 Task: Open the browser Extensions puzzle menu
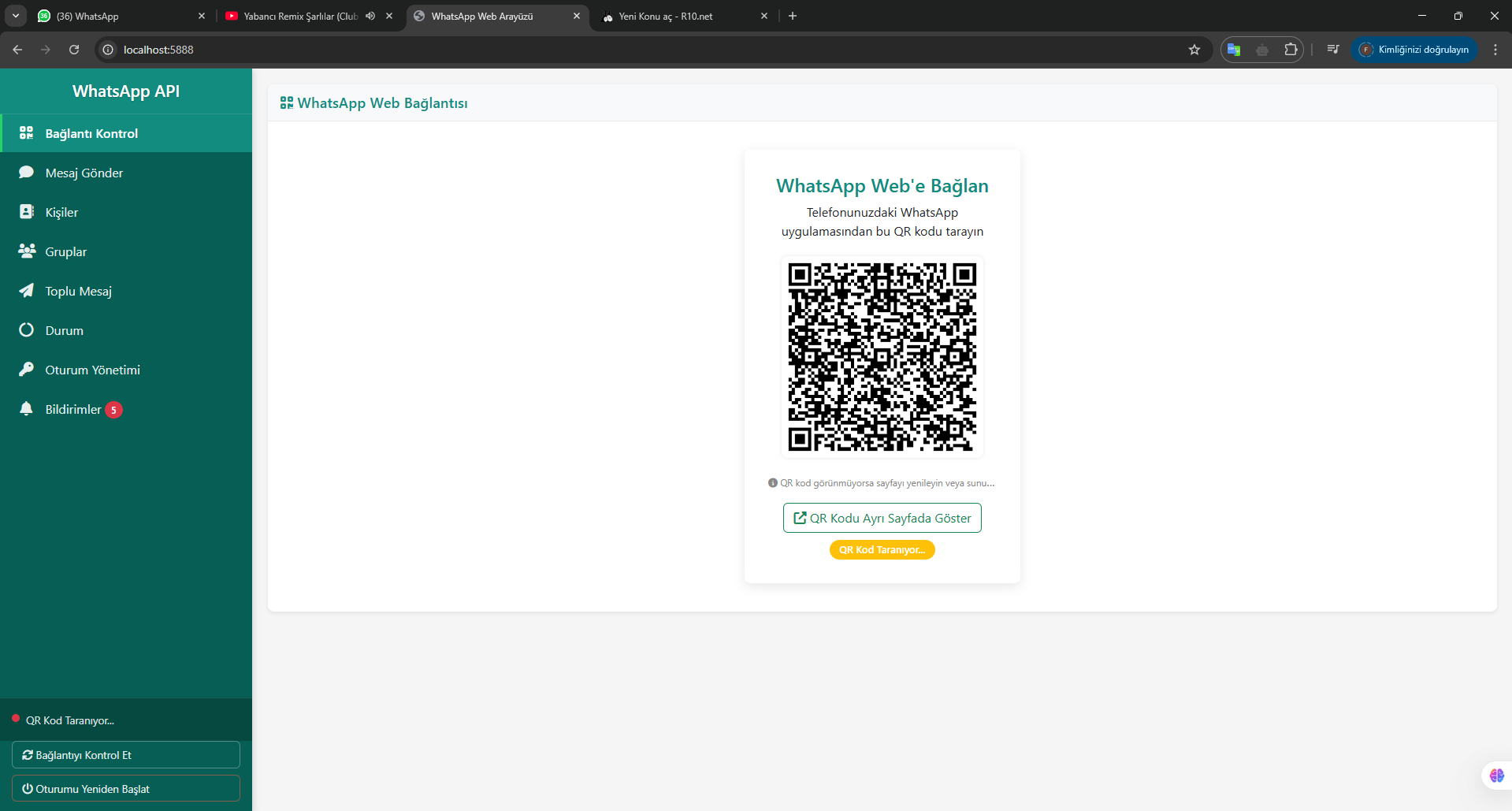pyautogui.click(x=1291, y=50)
